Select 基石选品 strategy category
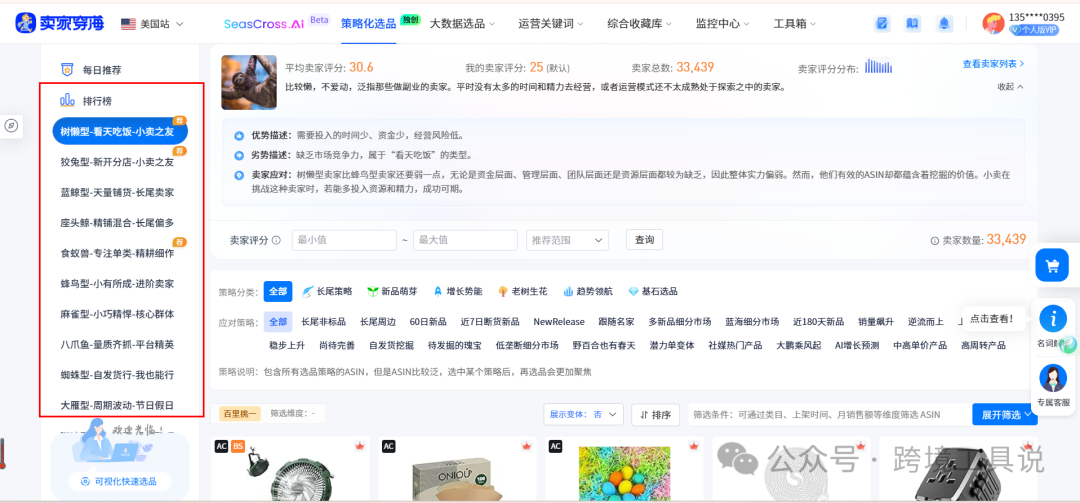The image size is (1080, 503). [653, 291]
